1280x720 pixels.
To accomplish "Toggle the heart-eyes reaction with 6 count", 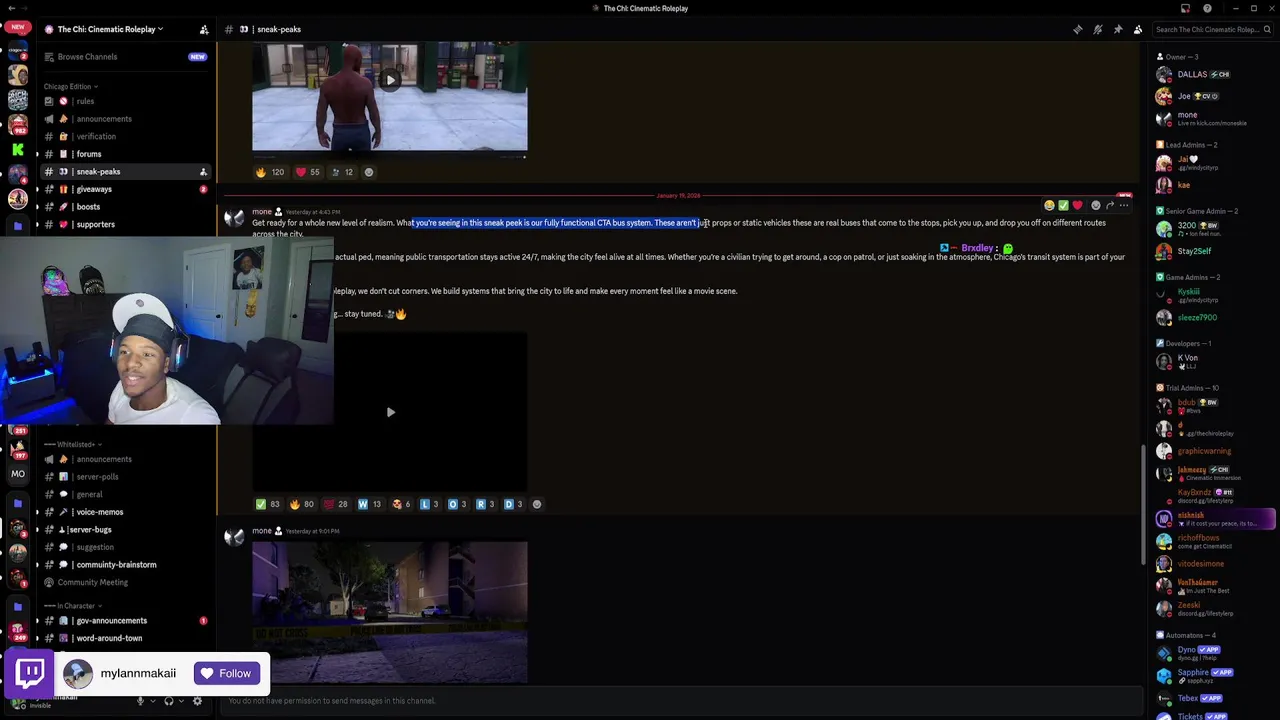I will pos(402,504).
